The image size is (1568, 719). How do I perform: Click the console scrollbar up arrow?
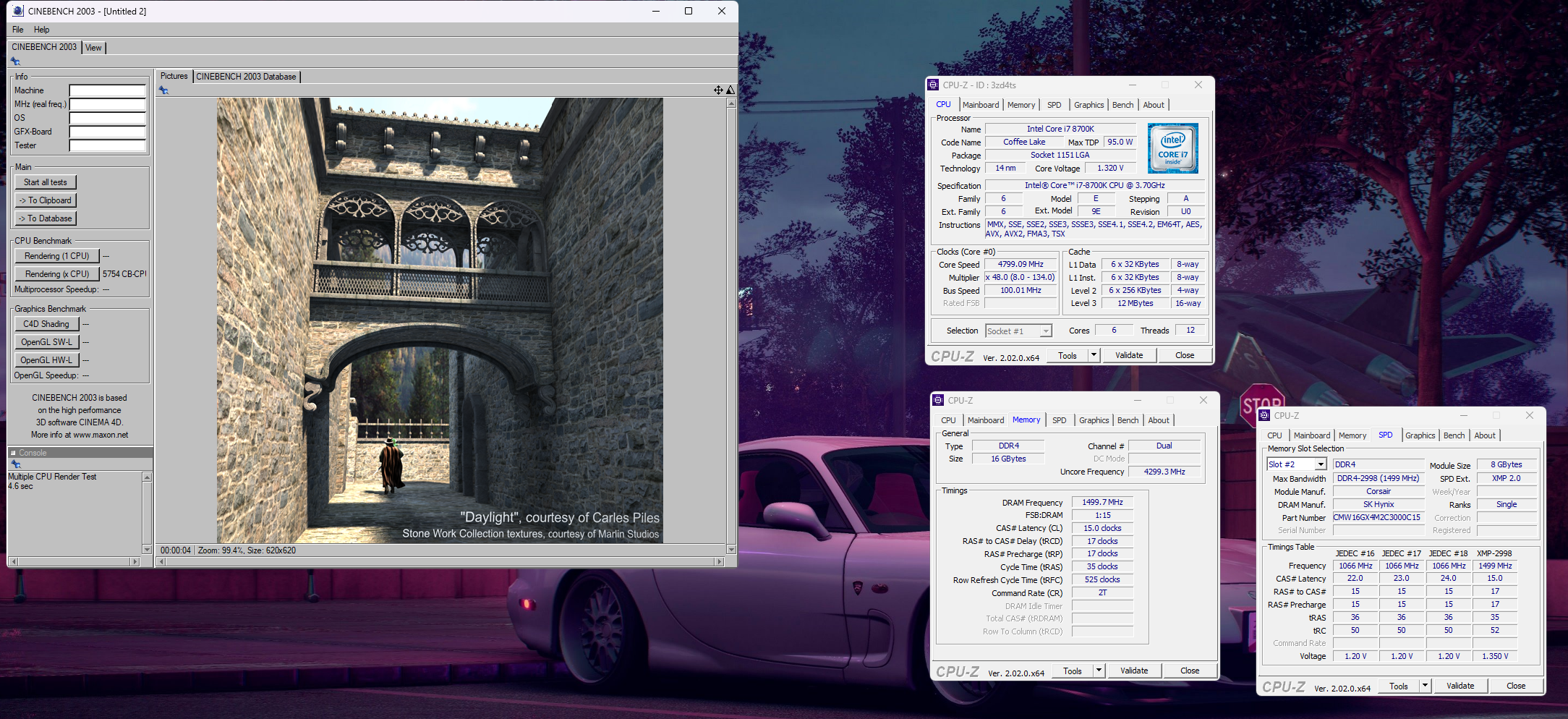pyautogui.click(x=147, y=477)
